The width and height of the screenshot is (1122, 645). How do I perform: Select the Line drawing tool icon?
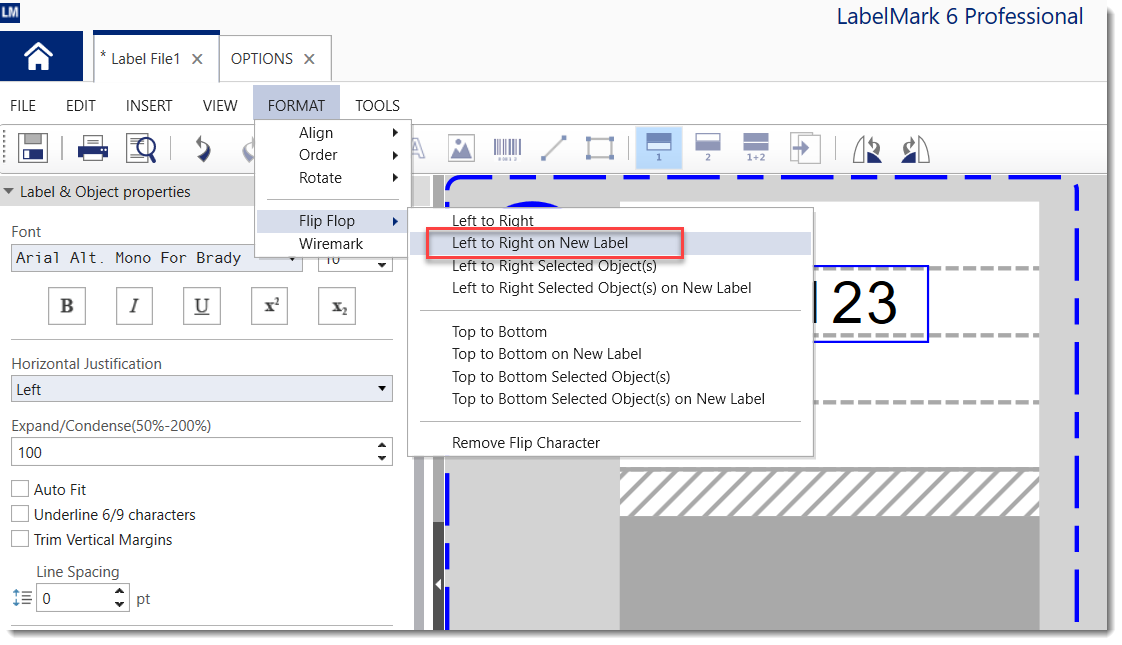[553, 148]
